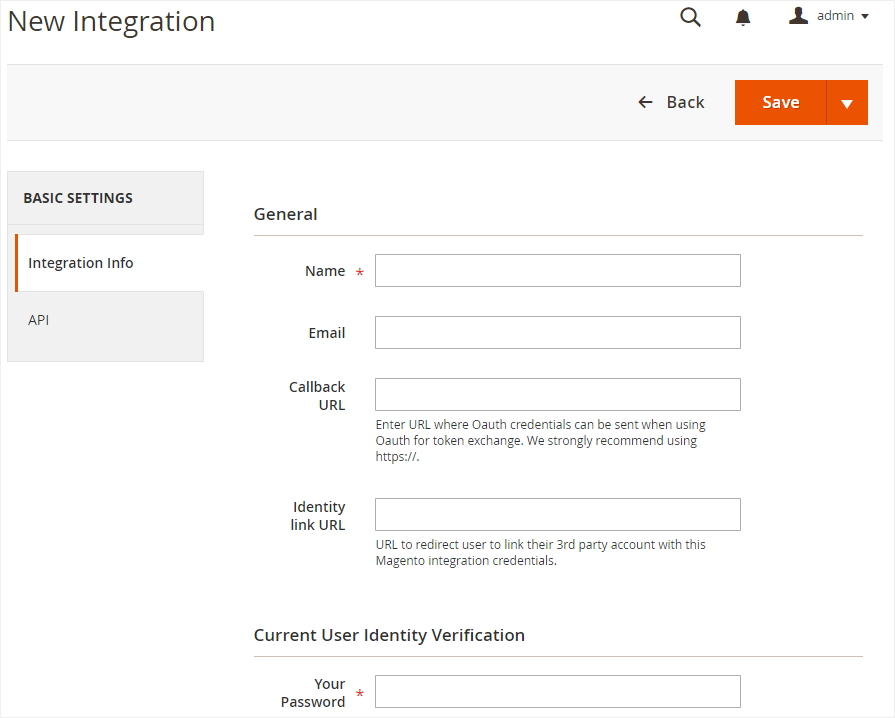Click into the Callback URL field

click(x=558, y=394)
